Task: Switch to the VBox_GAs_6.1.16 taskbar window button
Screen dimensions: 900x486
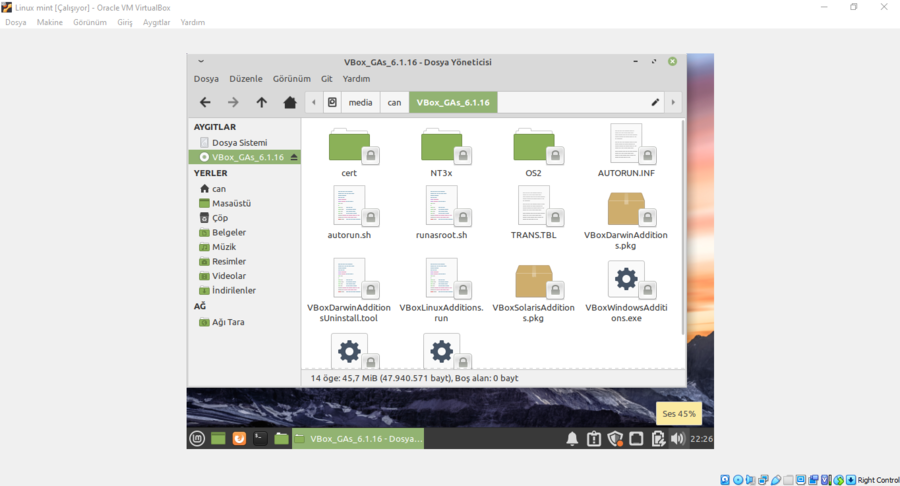Action: 358,439
